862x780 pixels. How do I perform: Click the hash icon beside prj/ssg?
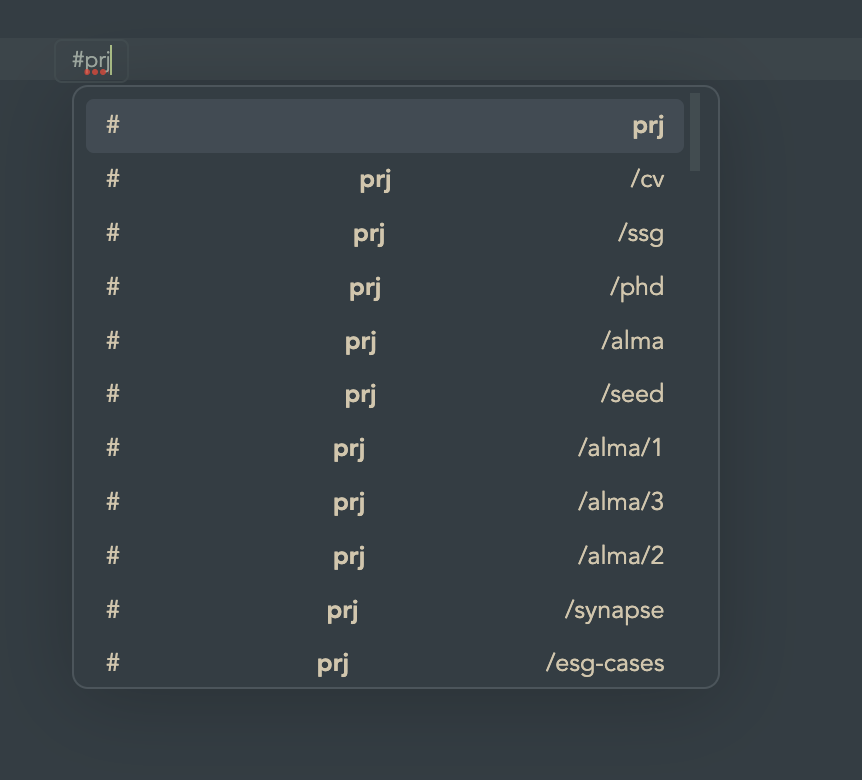tap(112, 234)
